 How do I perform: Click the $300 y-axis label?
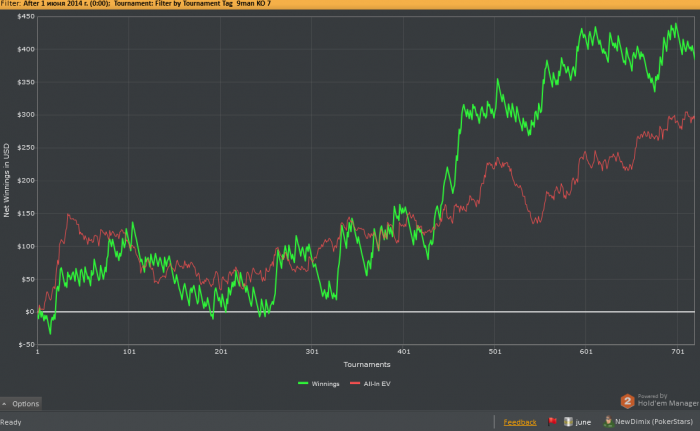coord(26,115)
